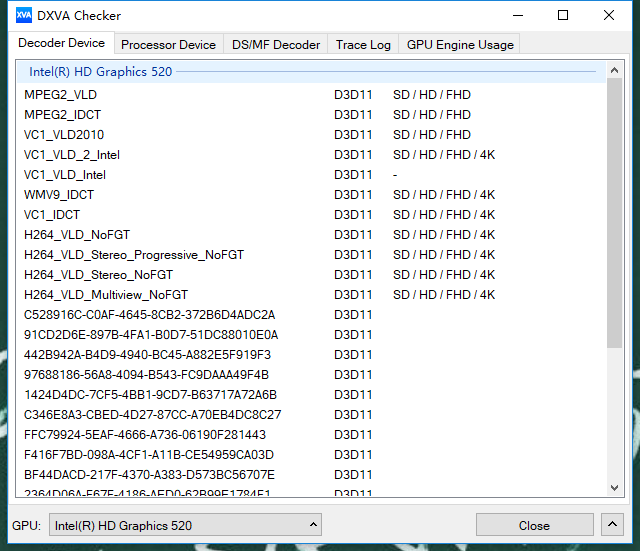The height and width of the screenshot is (551, 640).
Task: Open the GPU Engine Usage tab
Action: click(x=460, y=44)
